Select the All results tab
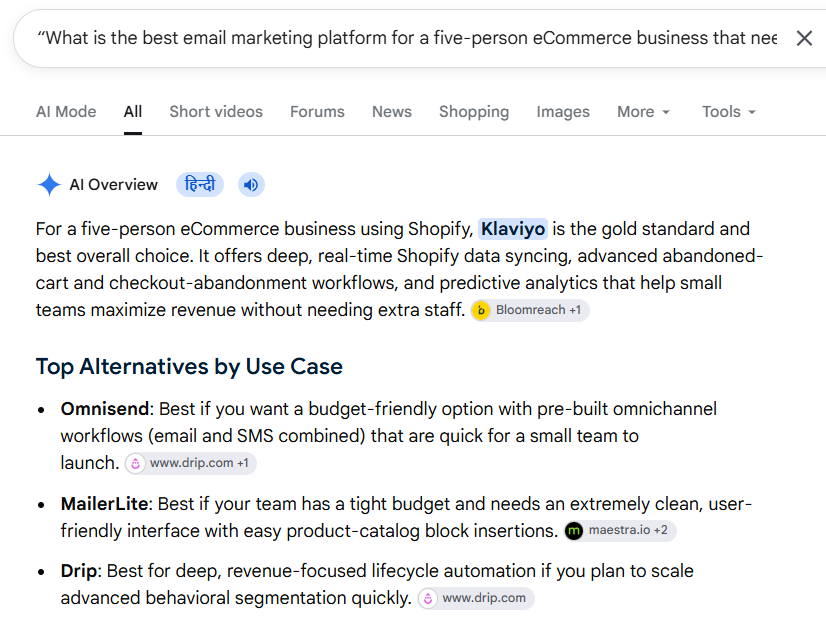826x624 pixels. pos(133,112)
